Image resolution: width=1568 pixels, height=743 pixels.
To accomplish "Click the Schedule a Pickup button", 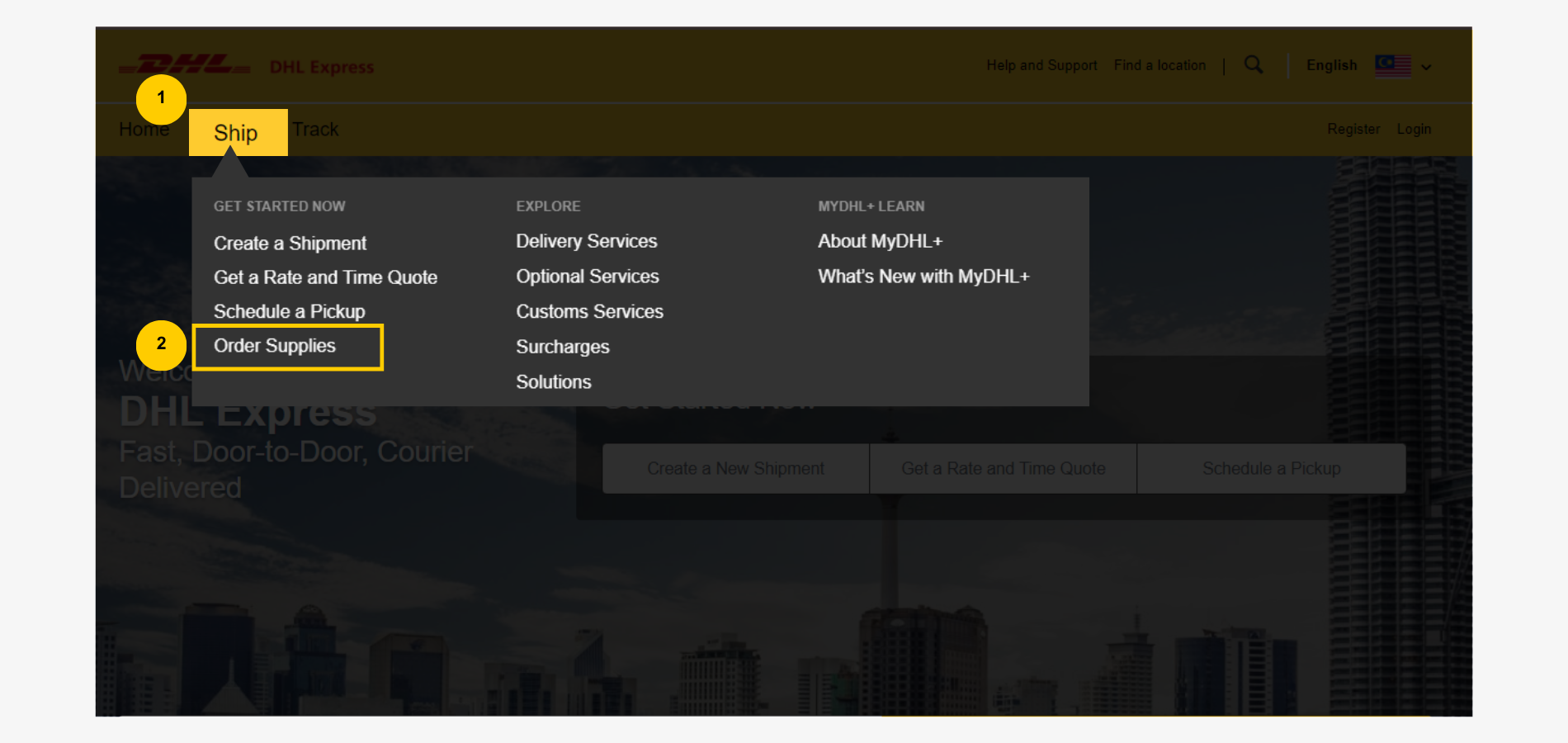I will pos(1272,469).
